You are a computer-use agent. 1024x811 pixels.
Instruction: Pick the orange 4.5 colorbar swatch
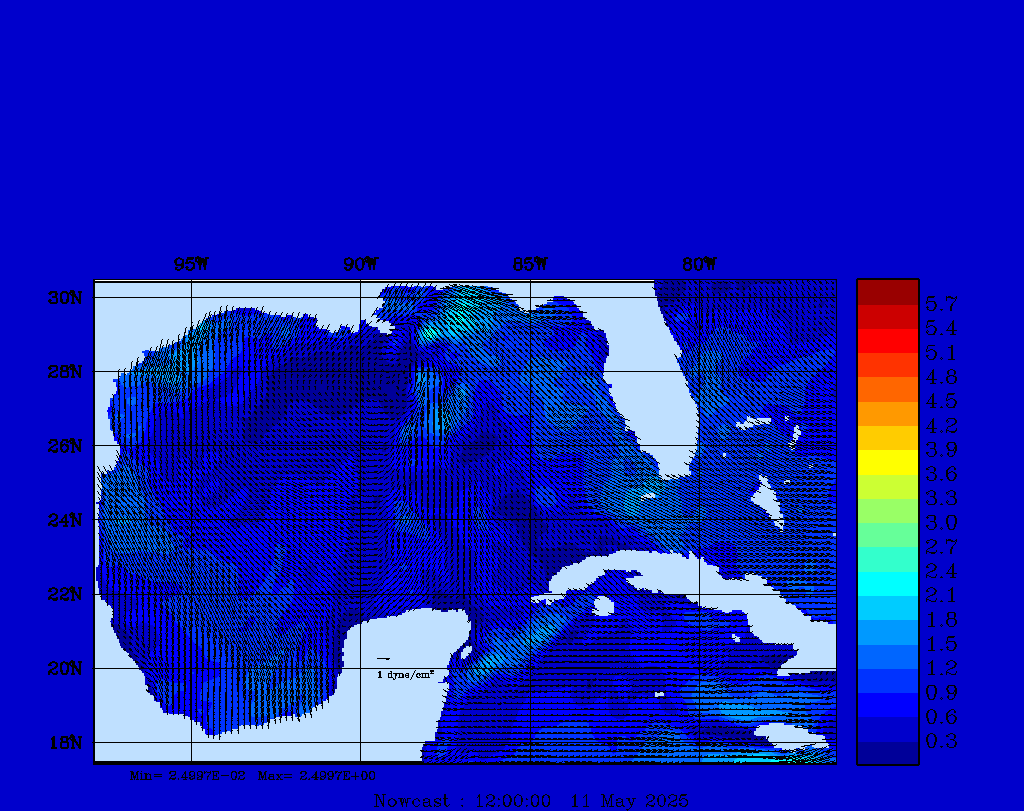[887, 389]
